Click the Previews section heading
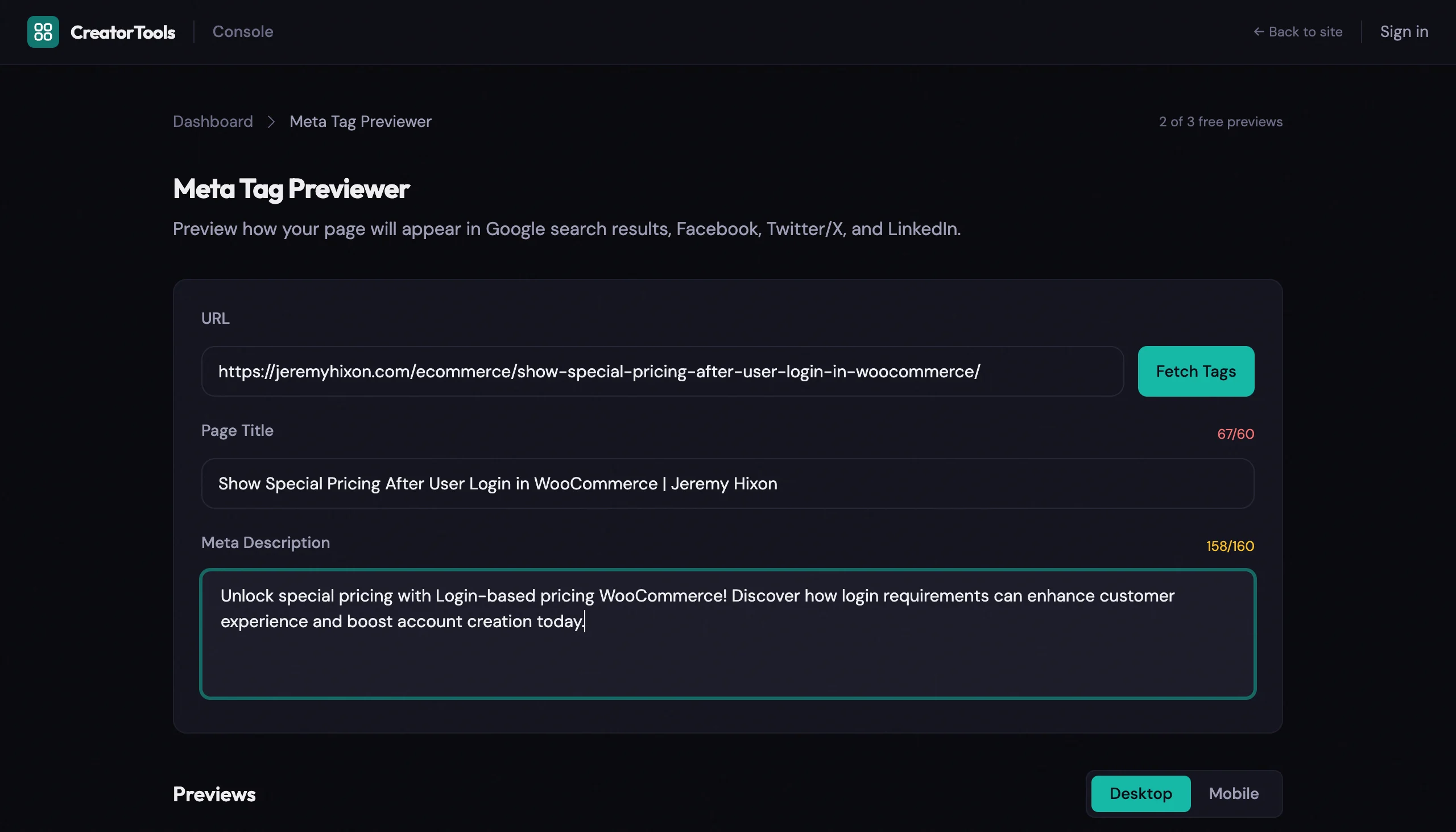The height and width of the screenshot is (832, 1456). [x=214, y=793]
